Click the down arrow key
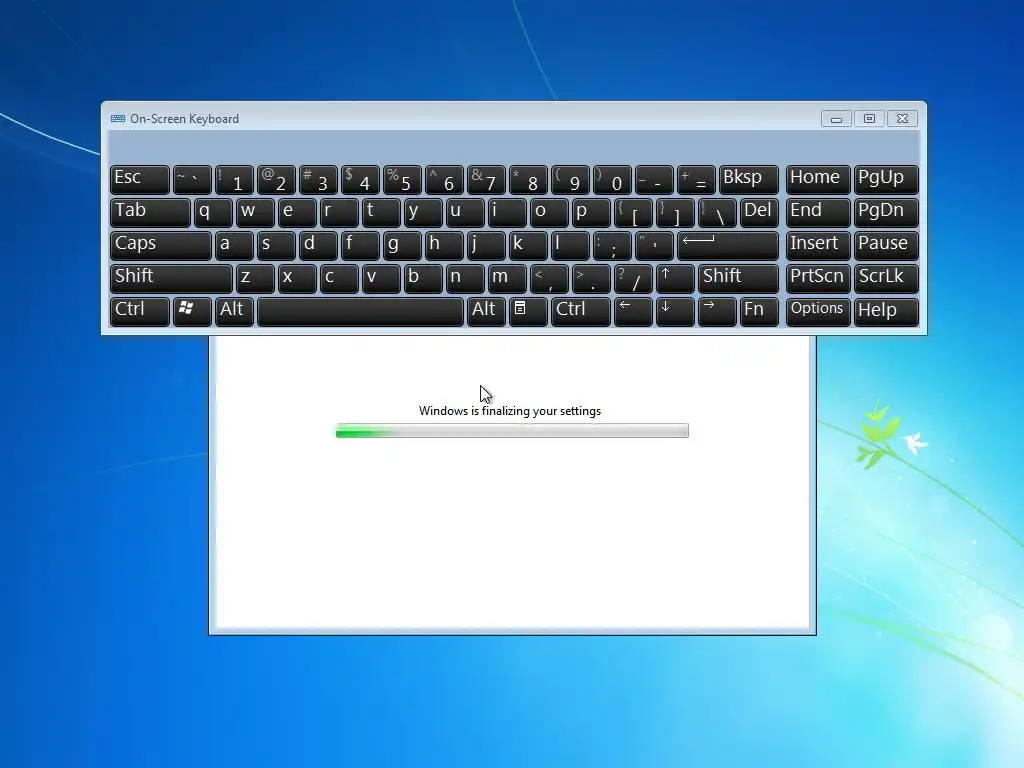This screenshot has width=1024, height=768. click(x=675, y=311)
